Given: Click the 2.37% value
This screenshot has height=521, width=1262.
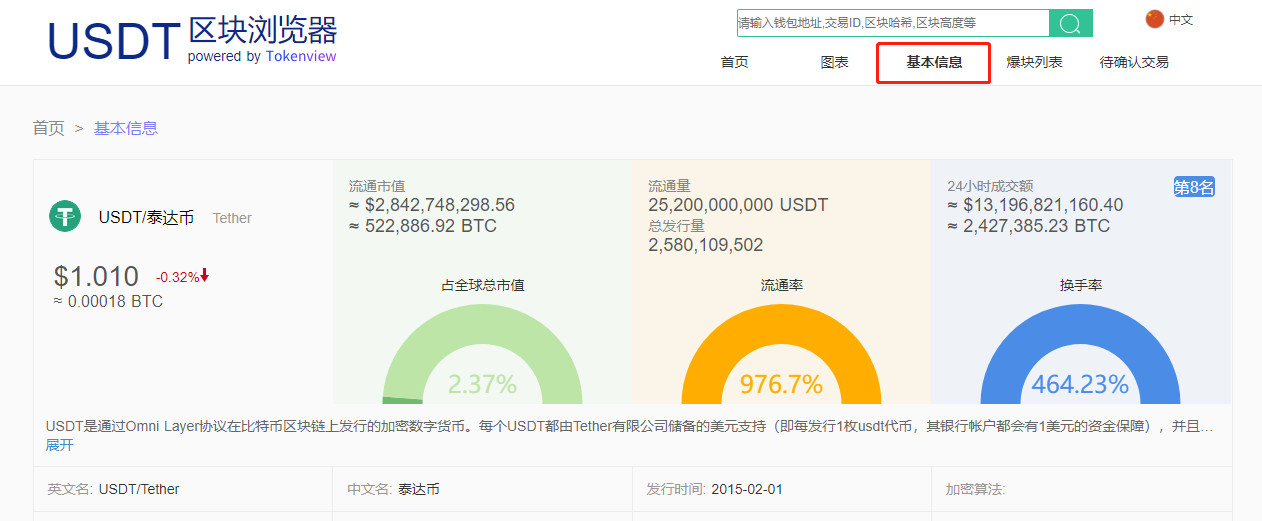Looking at the screenshot, I should 482,384.
